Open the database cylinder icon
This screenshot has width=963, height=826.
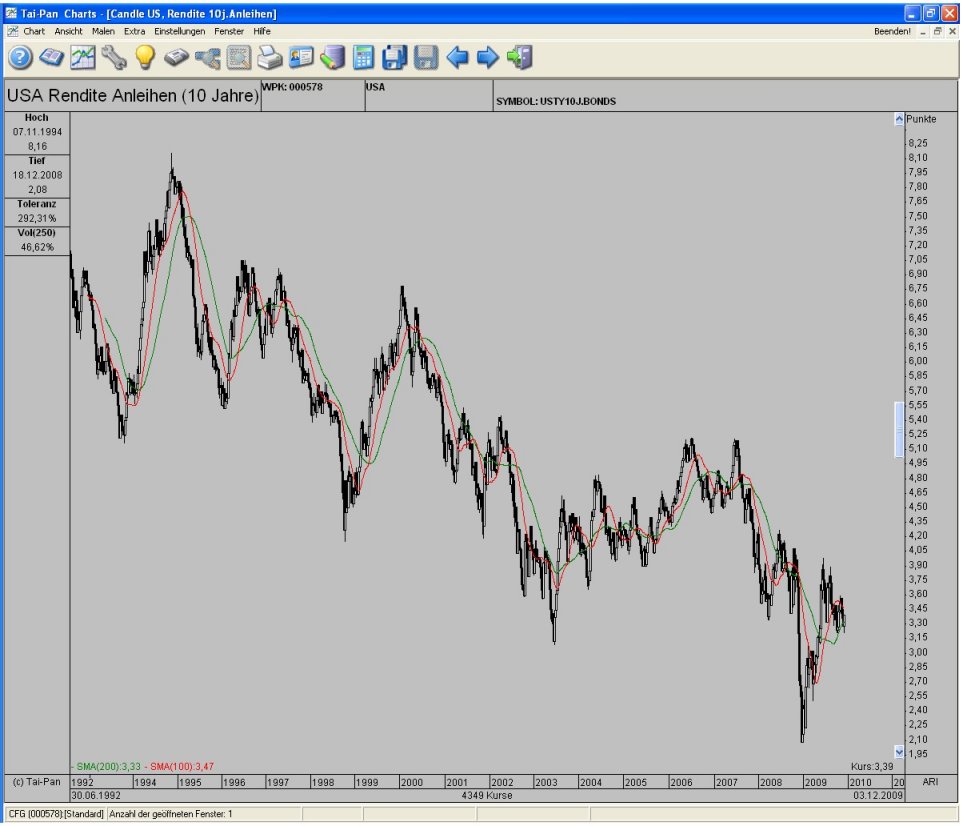[332, 58]
